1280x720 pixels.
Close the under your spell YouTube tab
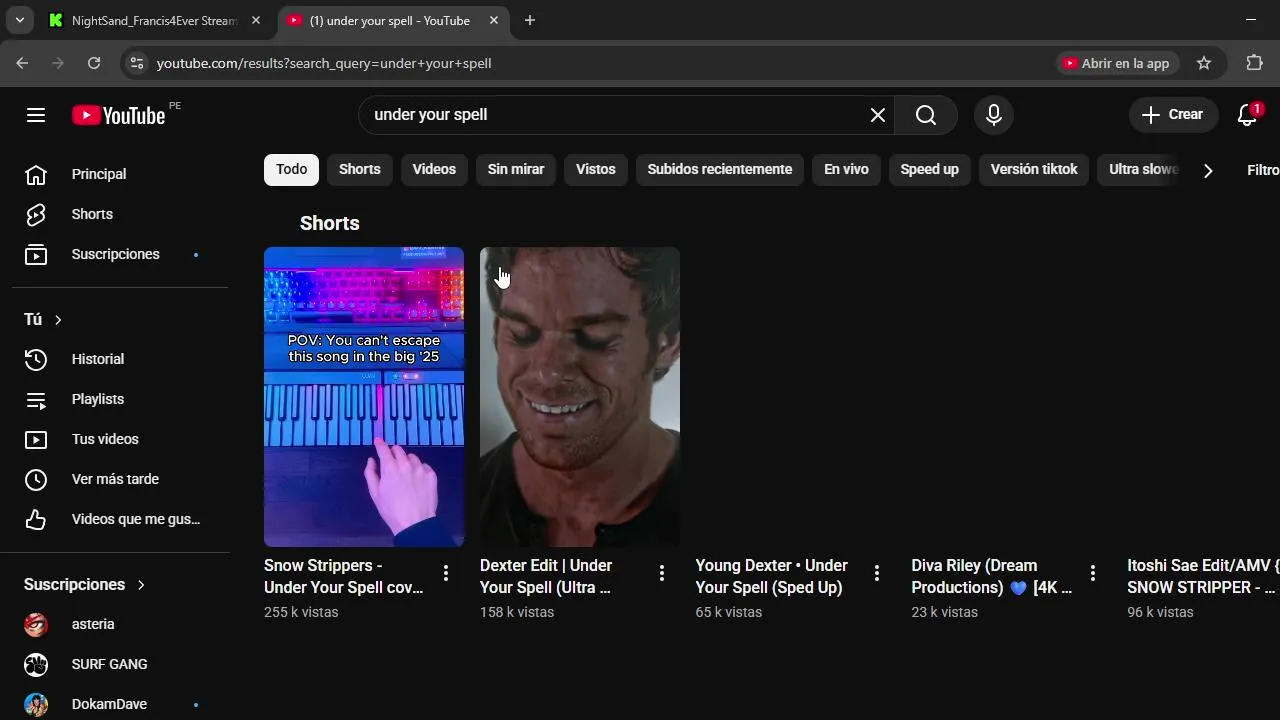click(x=494, y=20)
